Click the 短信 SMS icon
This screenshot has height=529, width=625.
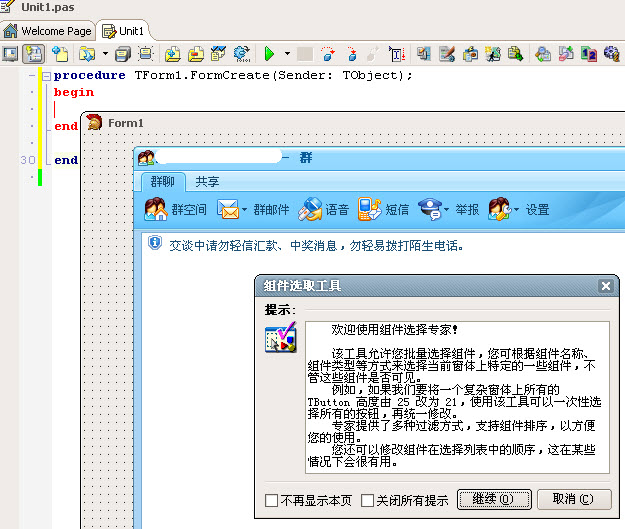coord(369,210)
